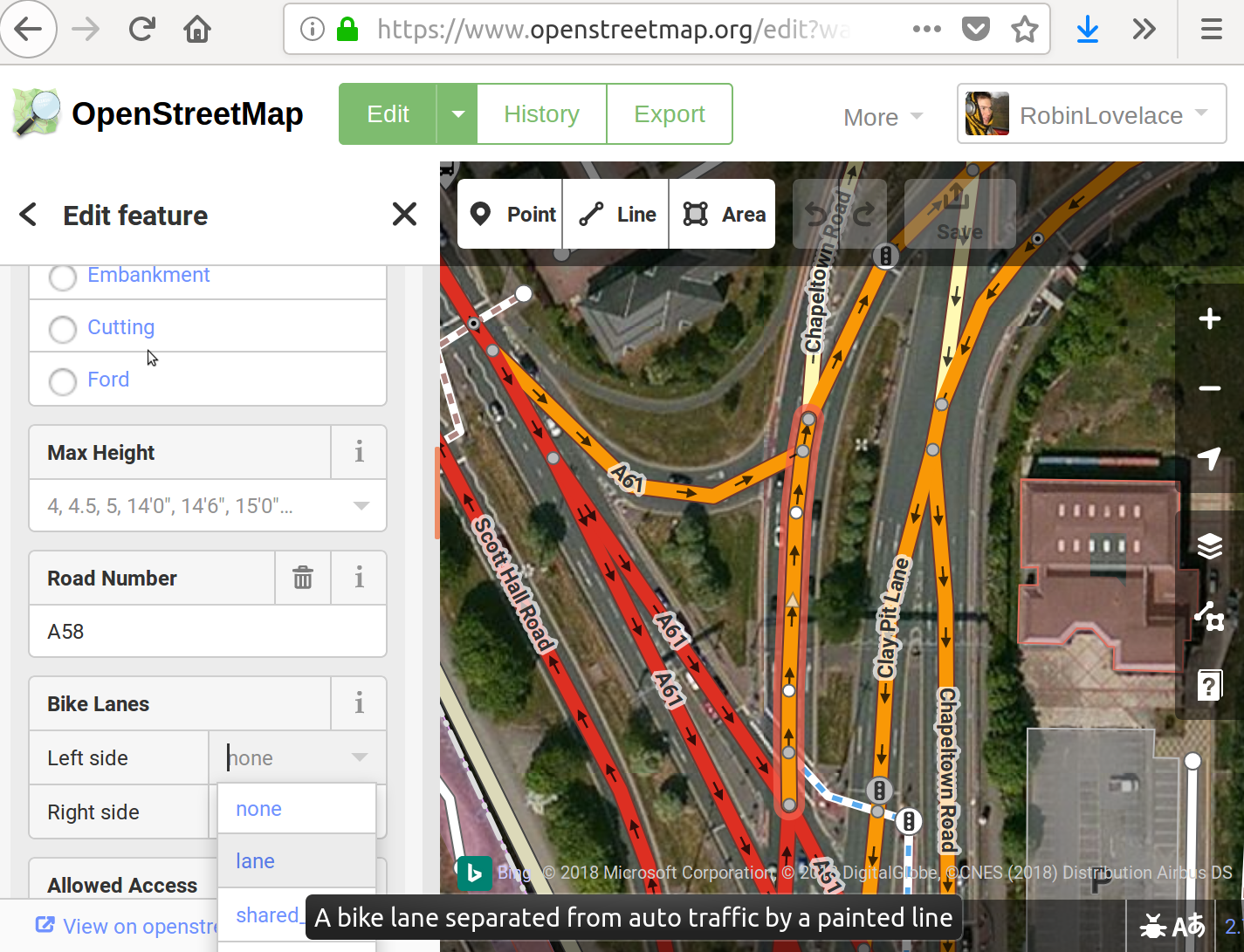Save map changes

click(959, 215)
